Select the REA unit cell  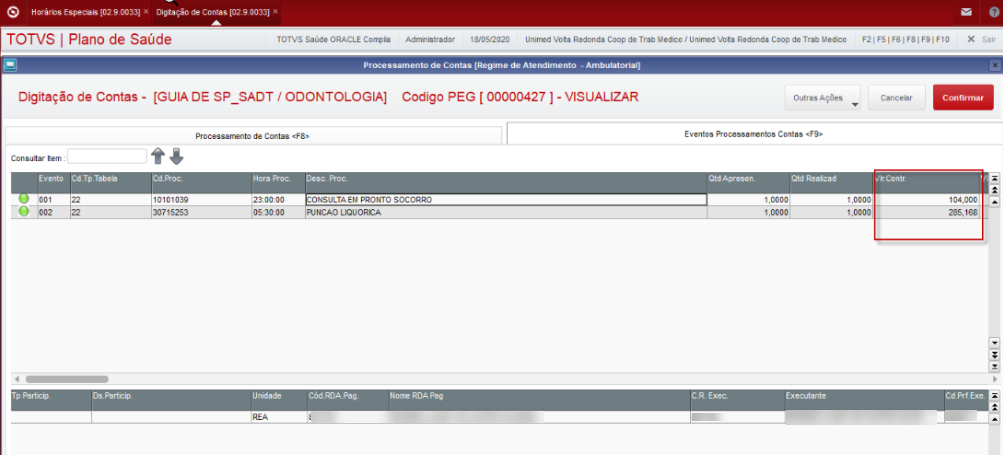[x=280, y=417]
